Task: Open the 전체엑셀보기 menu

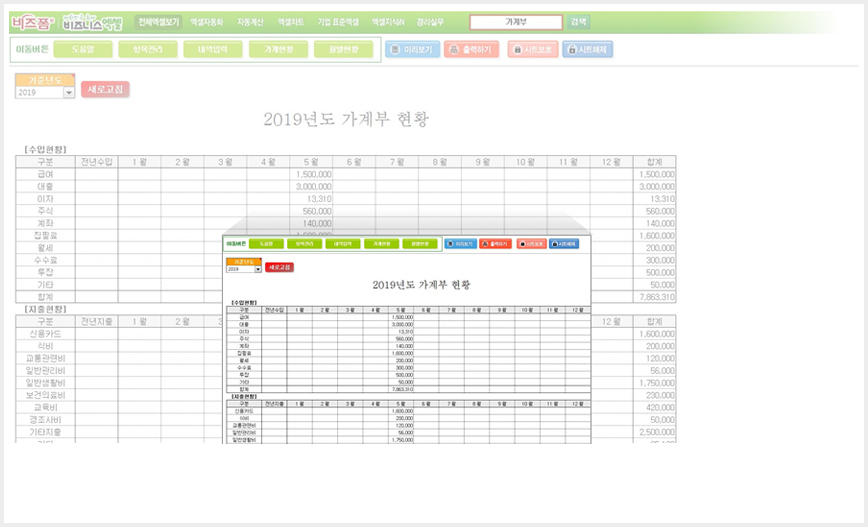Action: pos(159,22)
